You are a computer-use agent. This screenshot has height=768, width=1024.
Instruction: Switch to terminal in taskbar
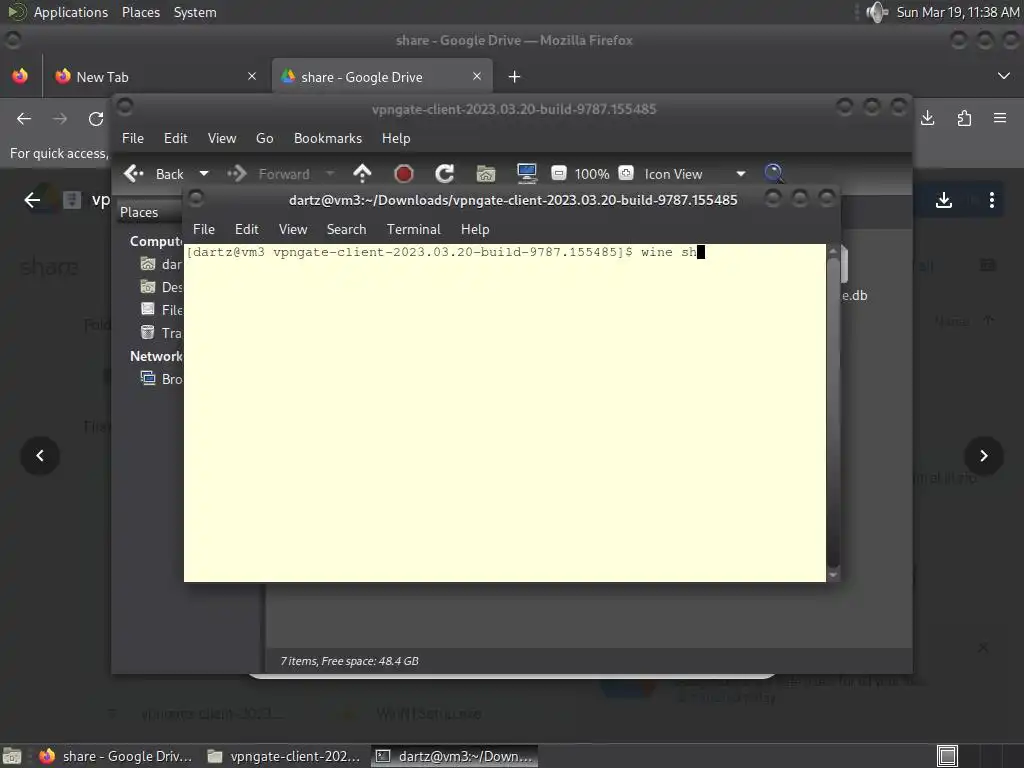[x=455, y=756]
